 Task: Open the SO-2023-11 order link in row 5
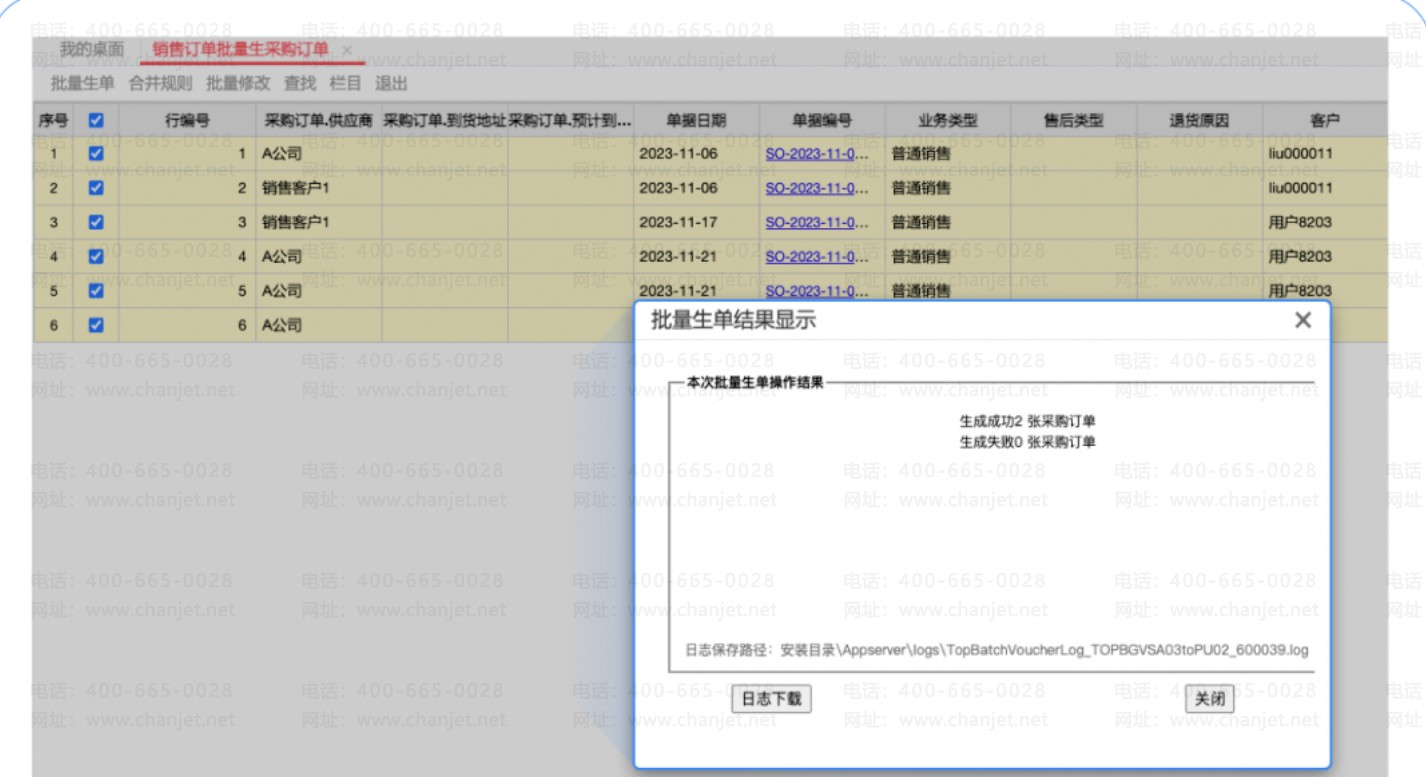[816, 291]
